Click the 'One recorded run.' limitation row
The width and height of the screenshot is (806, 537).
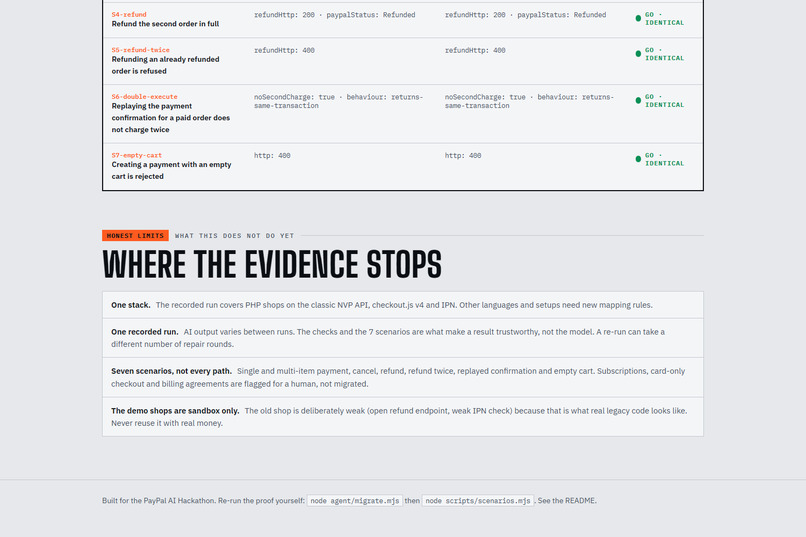coord(403,338)
